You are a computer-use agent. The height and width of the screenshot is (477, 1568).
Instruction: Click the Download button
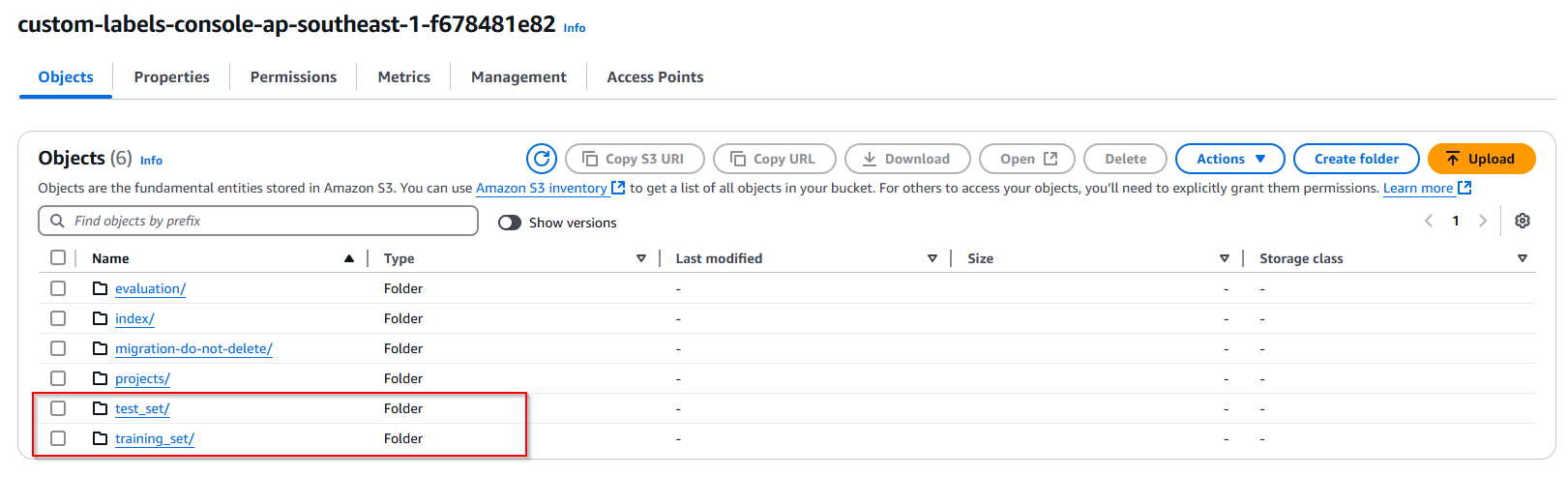click(907, 159)
